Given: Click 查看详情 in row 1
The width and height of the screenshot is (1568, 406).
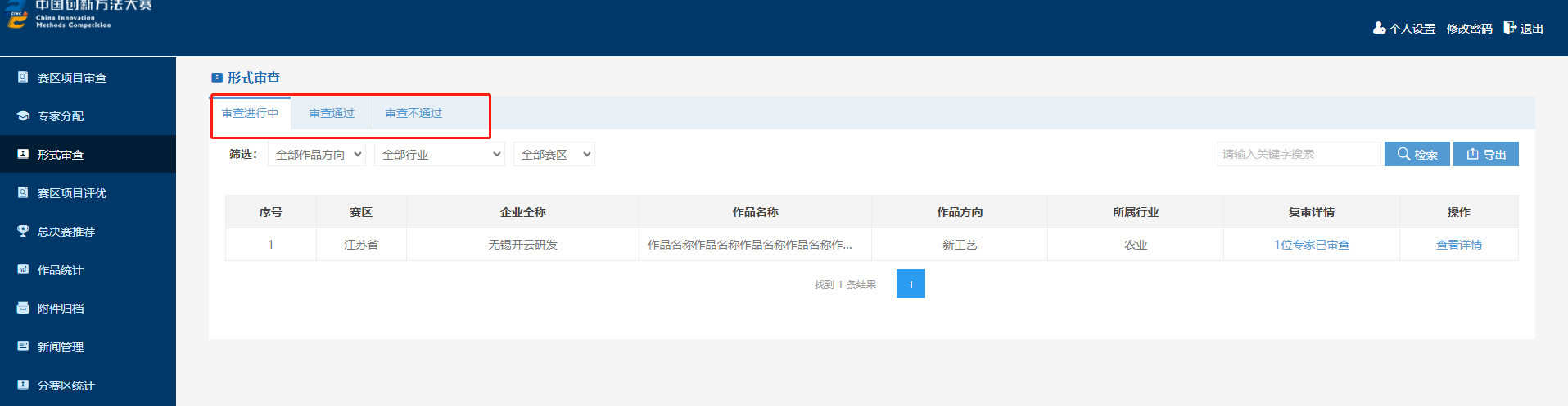Looking at the screenshot, I should [x=1459, y=245].
